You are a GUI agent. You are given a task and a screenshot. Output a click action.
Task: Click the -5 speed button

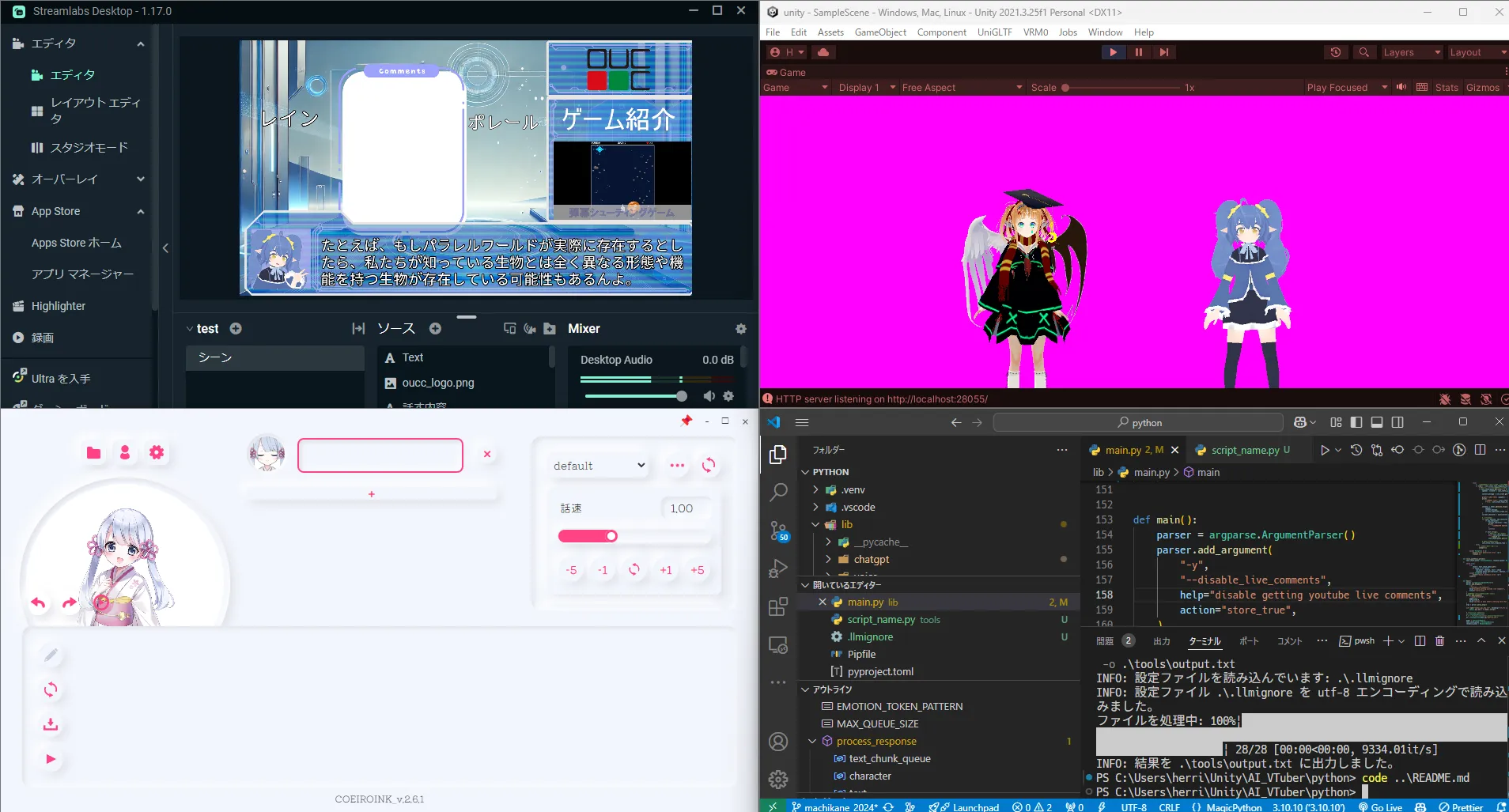[x=571, y=570]
